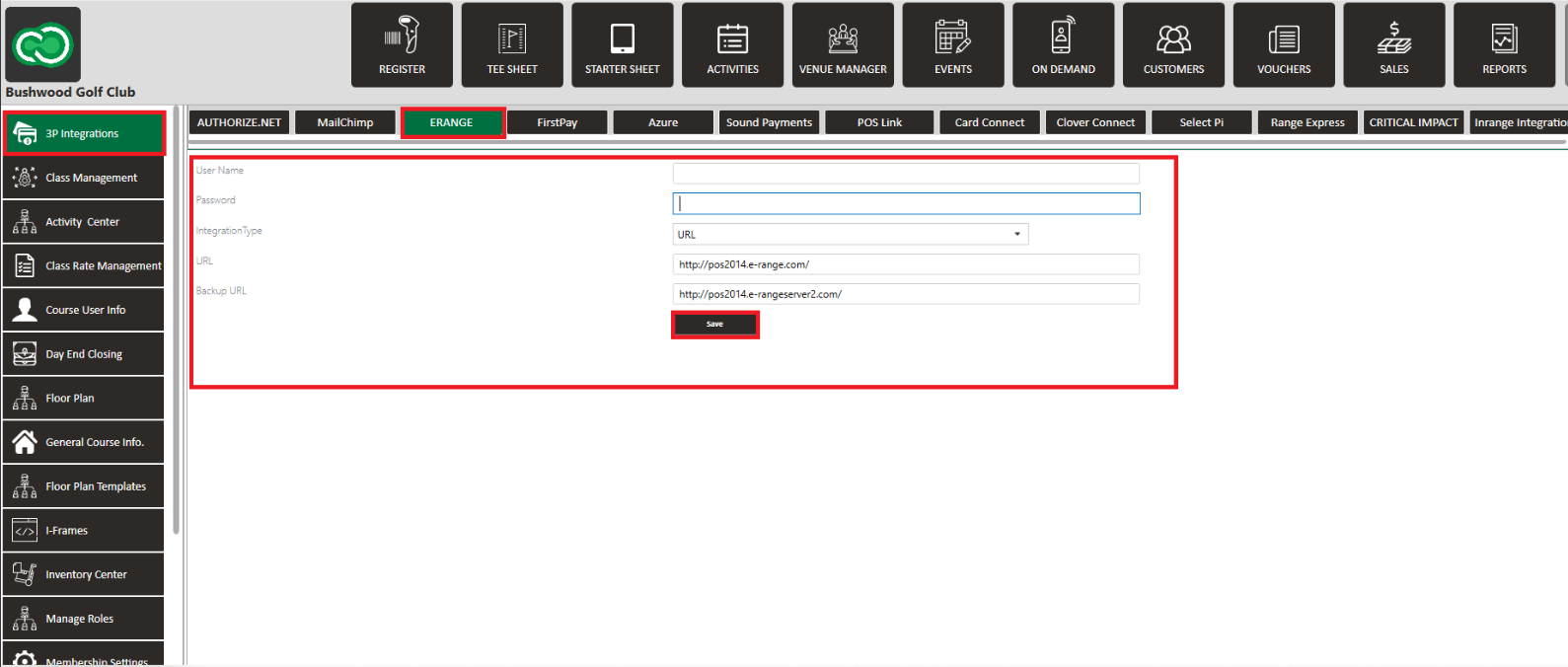
Task: Click the Backup URL label
Action: click(221, 291)
